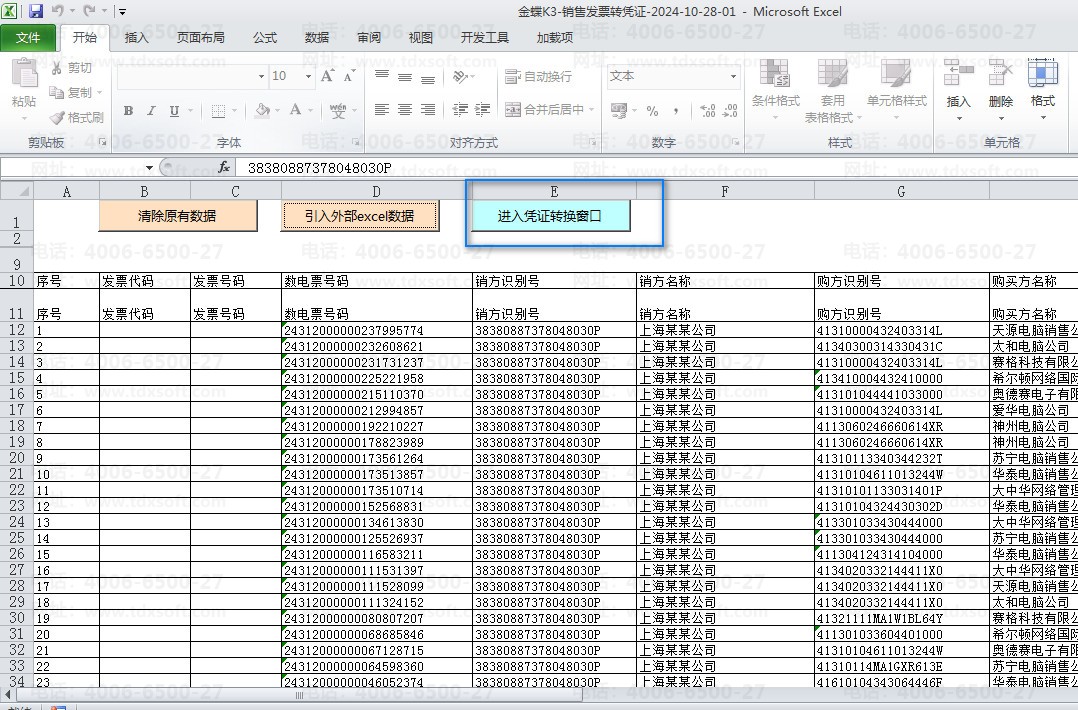This screenshot has width=1078, height=710.
Task: Open the 文件 menu tab
Action: (x=28, y=37)
